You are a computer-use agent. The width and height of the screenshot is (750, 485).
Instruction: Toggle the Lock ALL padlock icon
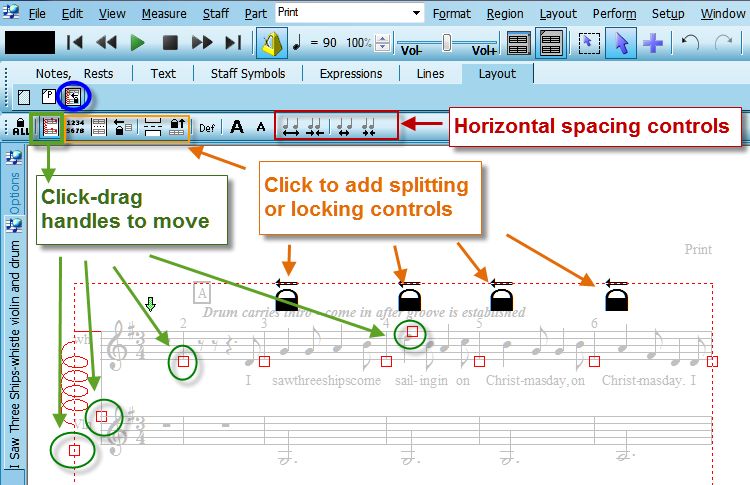pyautogui.click(x=19, y=127)
